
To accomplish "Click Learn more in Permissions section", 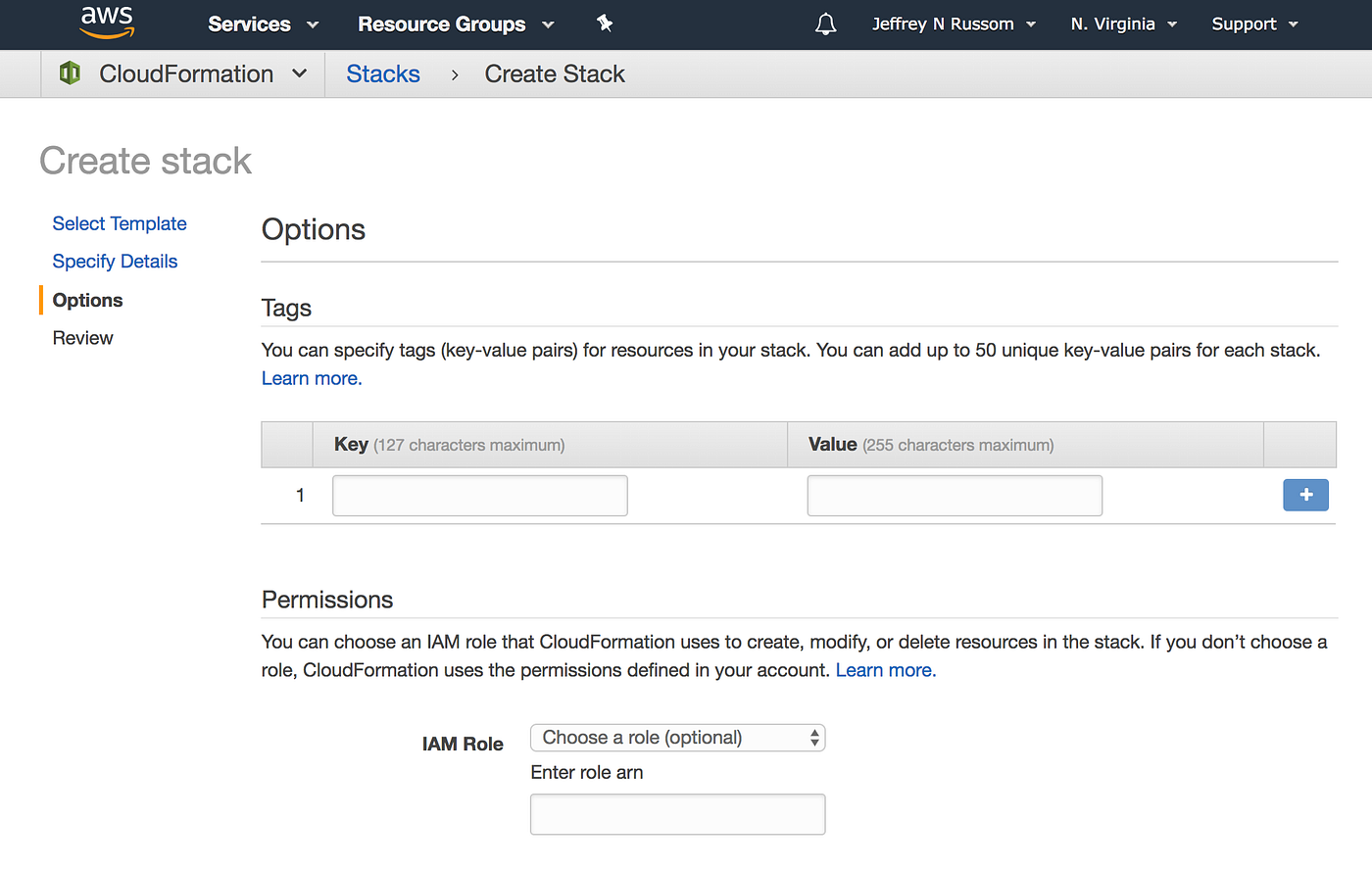I will click(x=885, y=670).
